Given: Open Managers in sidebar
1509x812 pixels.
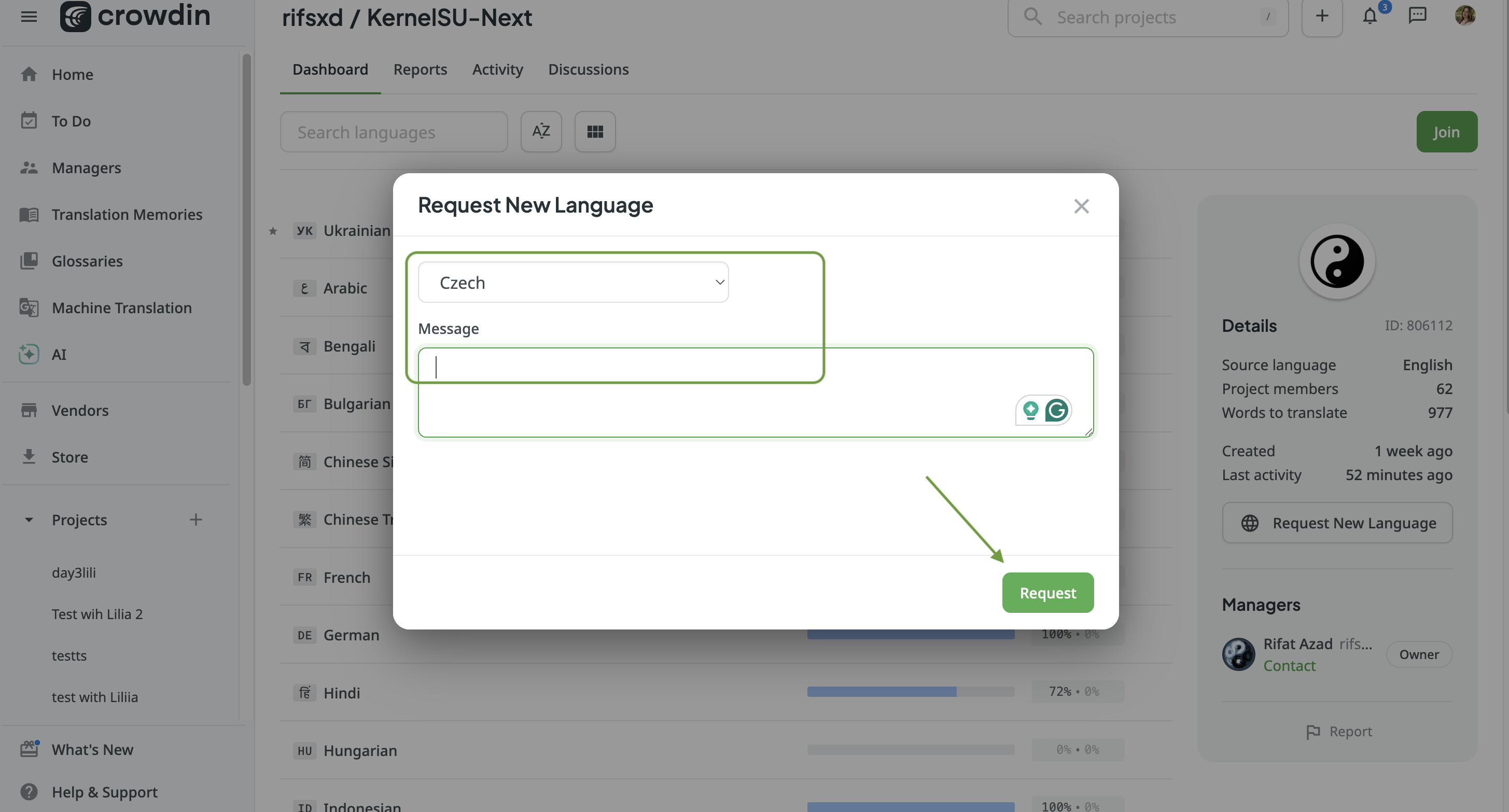Looking at the screenshot, I should (86, 167).
